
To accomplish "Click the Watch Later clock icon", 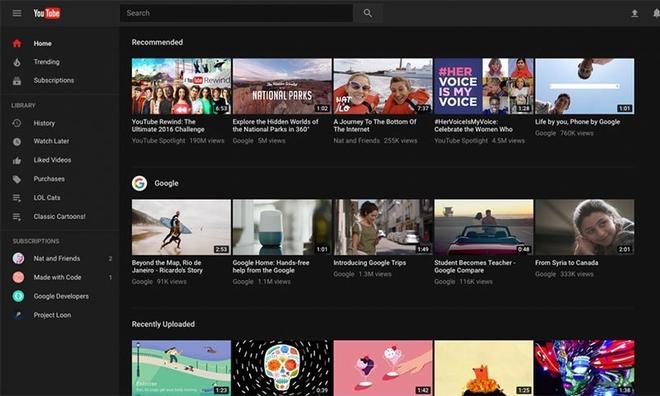I will 17,142.
